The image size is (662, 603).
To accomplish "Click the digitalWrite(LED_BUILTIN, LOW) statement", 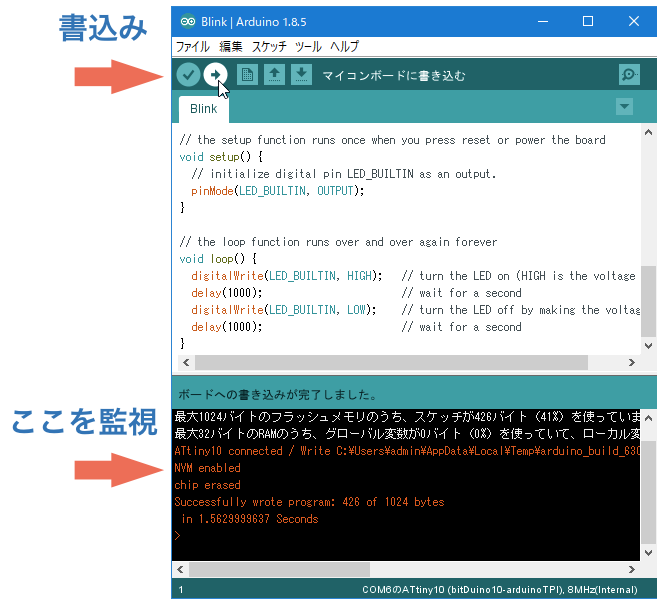I will 283,310.
